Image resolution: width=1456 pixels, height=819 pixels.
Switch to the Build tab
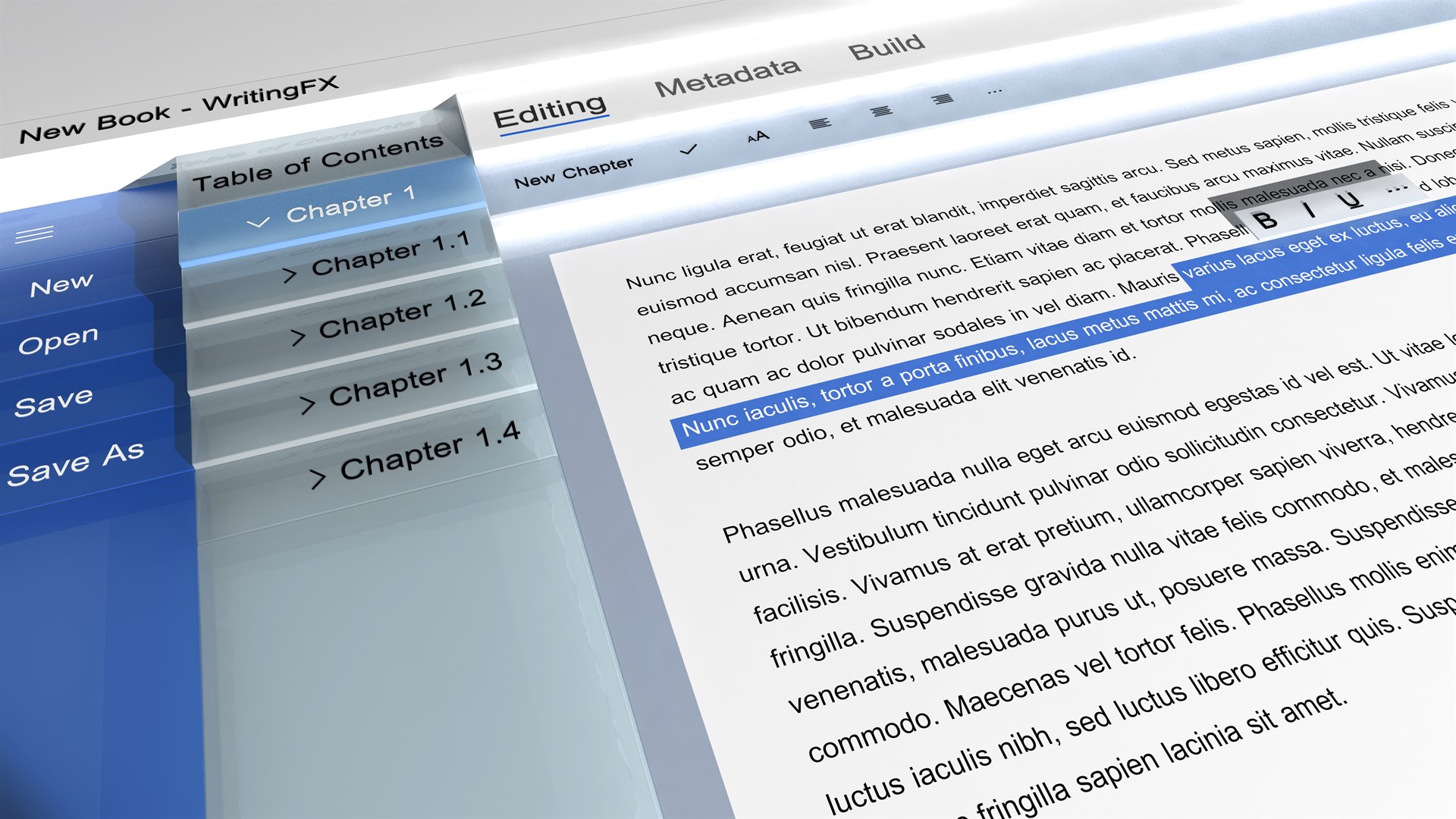[886, 47]
